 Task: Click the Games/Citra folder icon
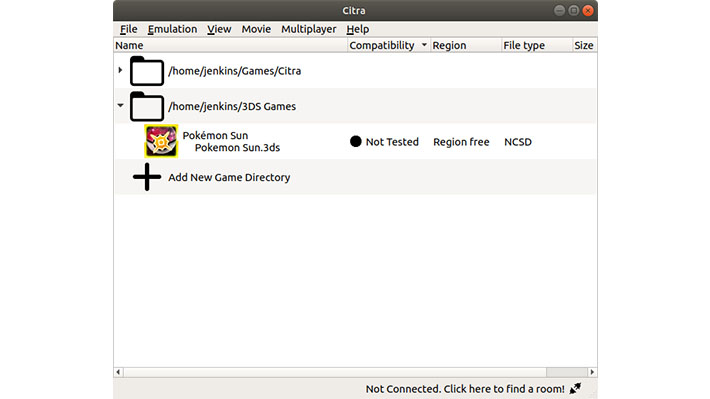[x=147, y=71]
